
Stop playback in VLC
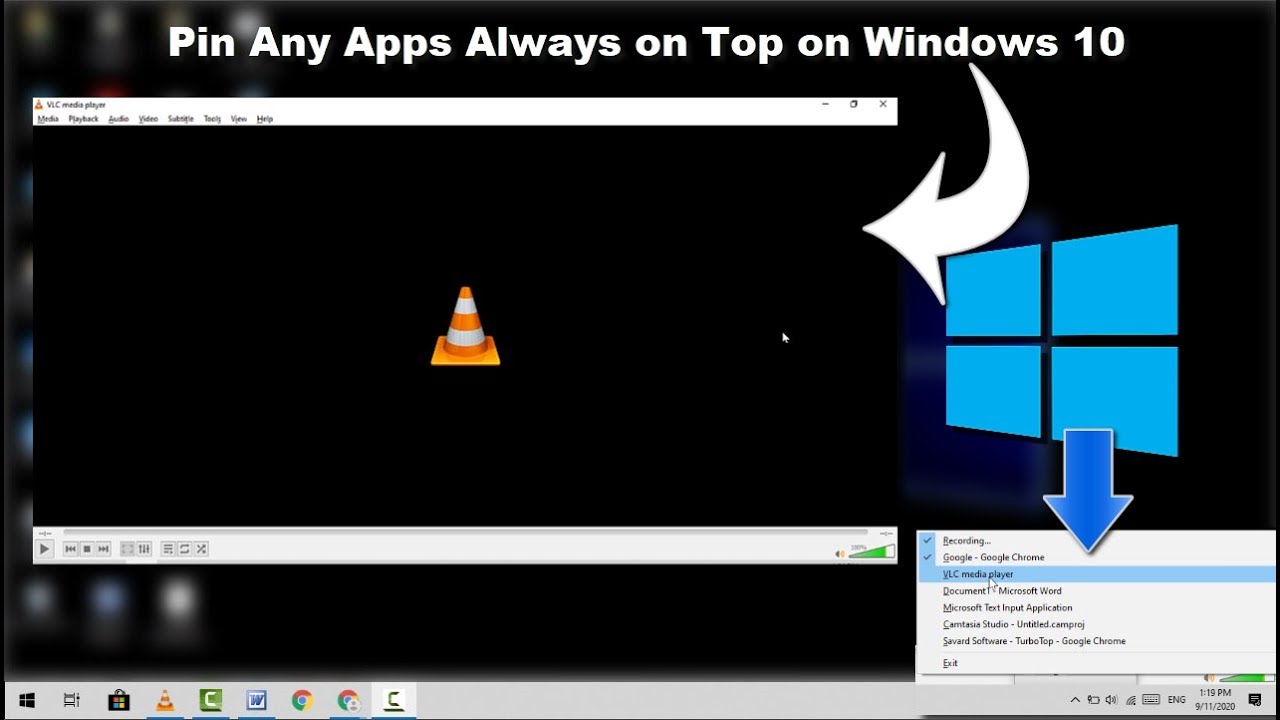coord(87,549)
